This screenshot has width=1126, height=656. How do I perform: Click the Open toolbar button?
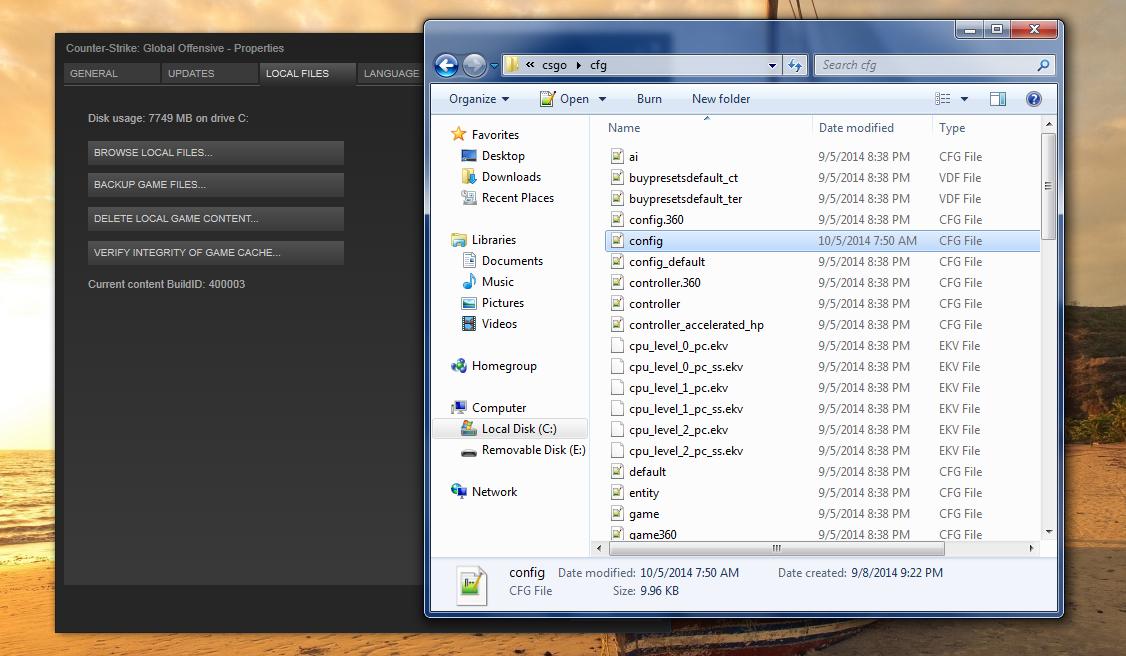[x=564, y=99]
